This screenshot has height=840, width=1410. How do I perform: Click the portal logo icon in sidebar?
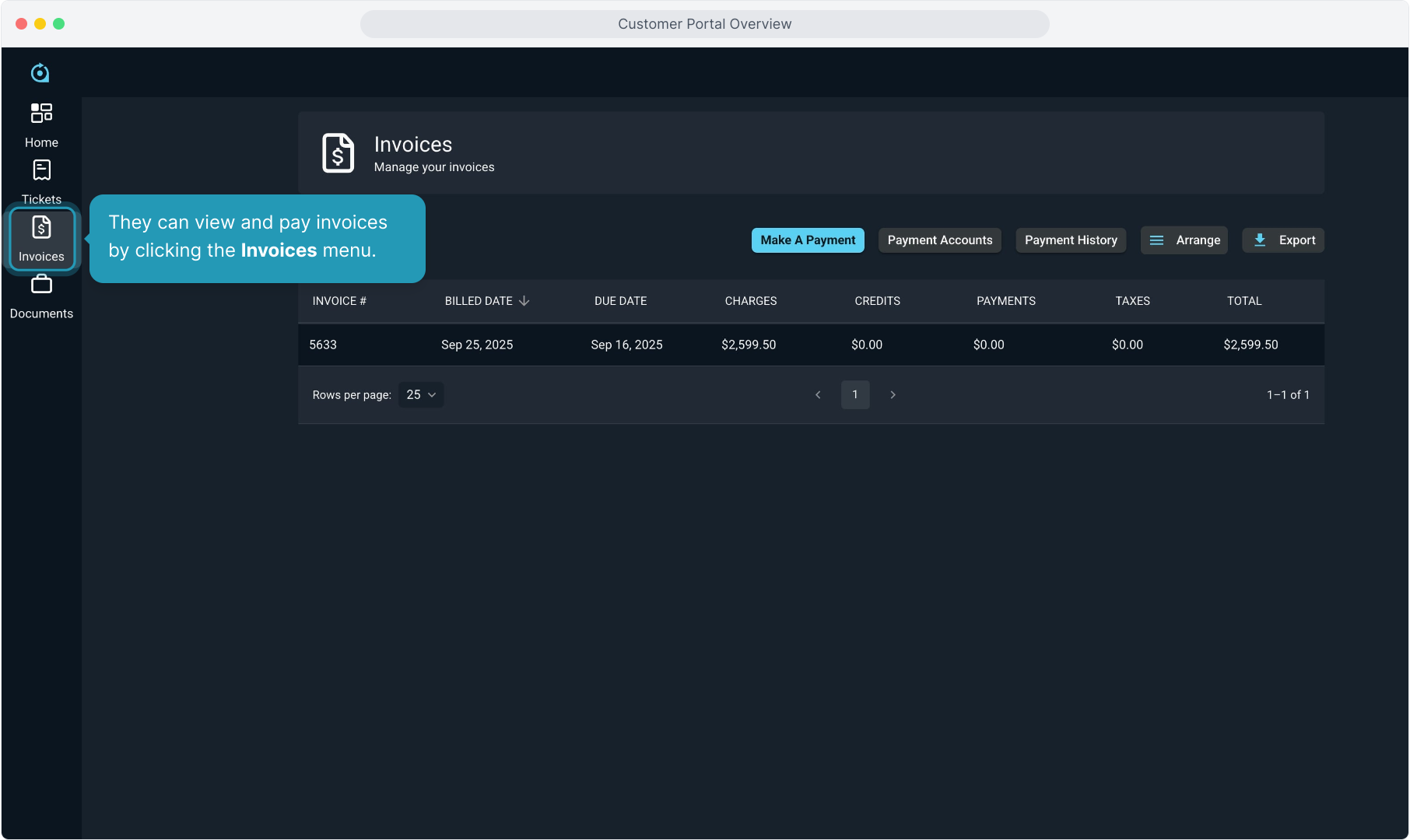pyautogui.click(x=40, y=73)
